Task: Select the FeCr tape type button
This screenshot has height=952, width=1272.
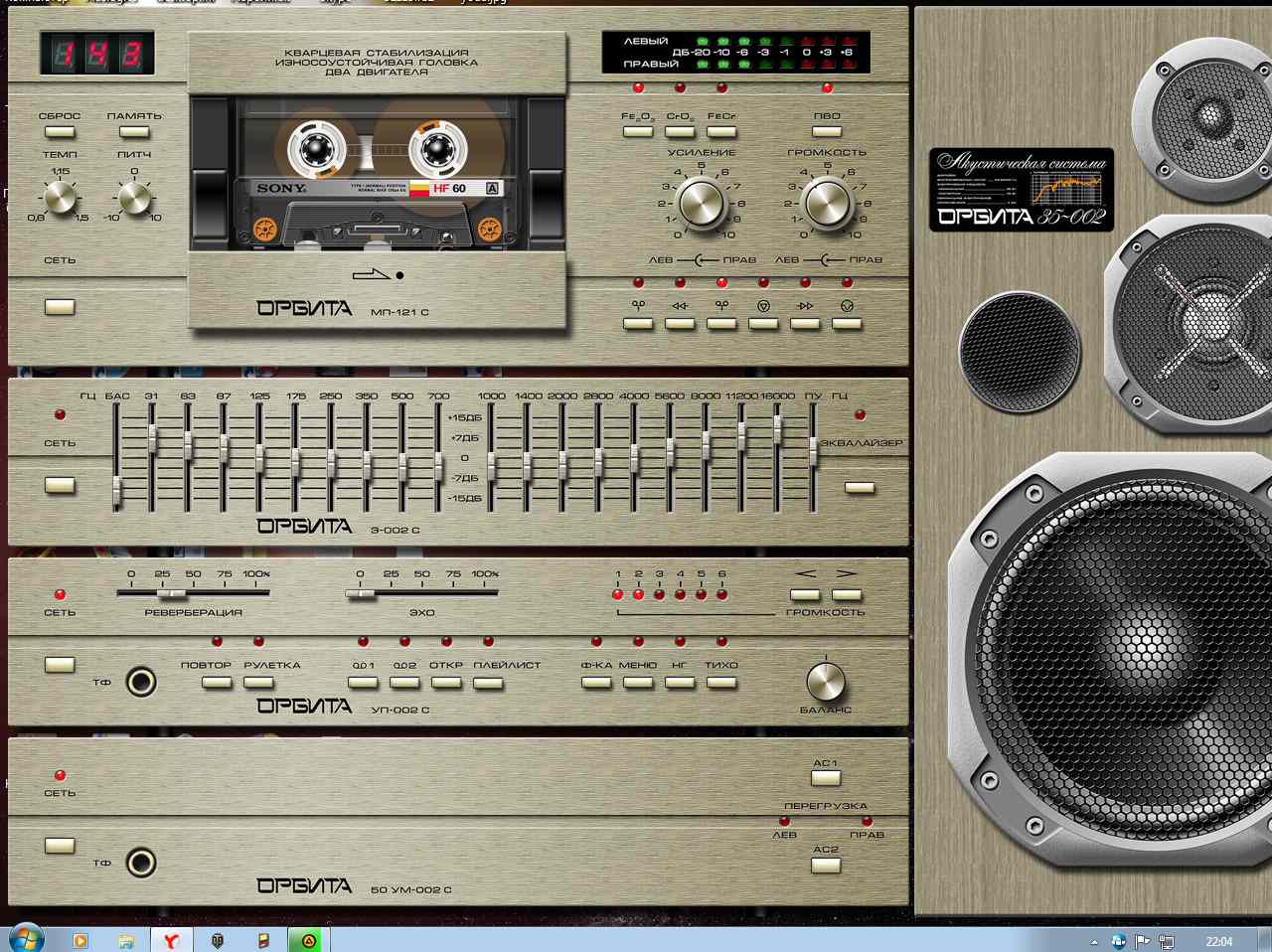Action: (x=721, y=132)
